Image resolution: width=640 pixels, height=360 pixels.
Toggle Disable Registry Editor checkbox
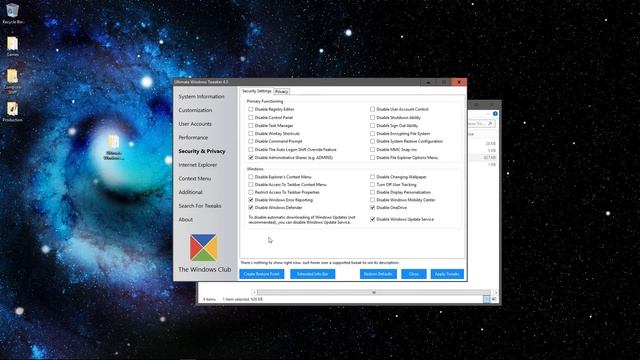pos(251,109)
